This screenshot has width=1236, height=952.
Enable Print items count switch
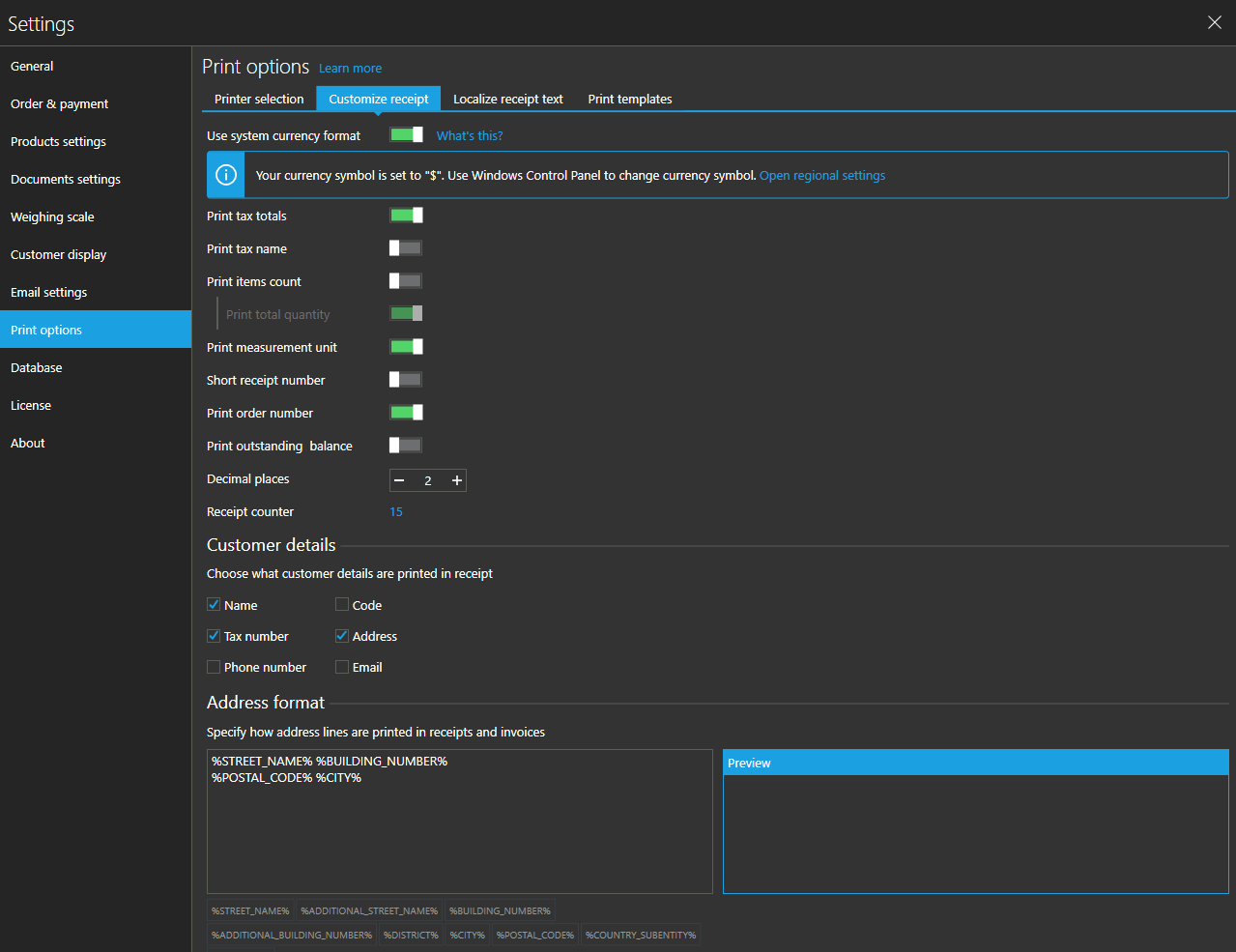tap(406, 281)
